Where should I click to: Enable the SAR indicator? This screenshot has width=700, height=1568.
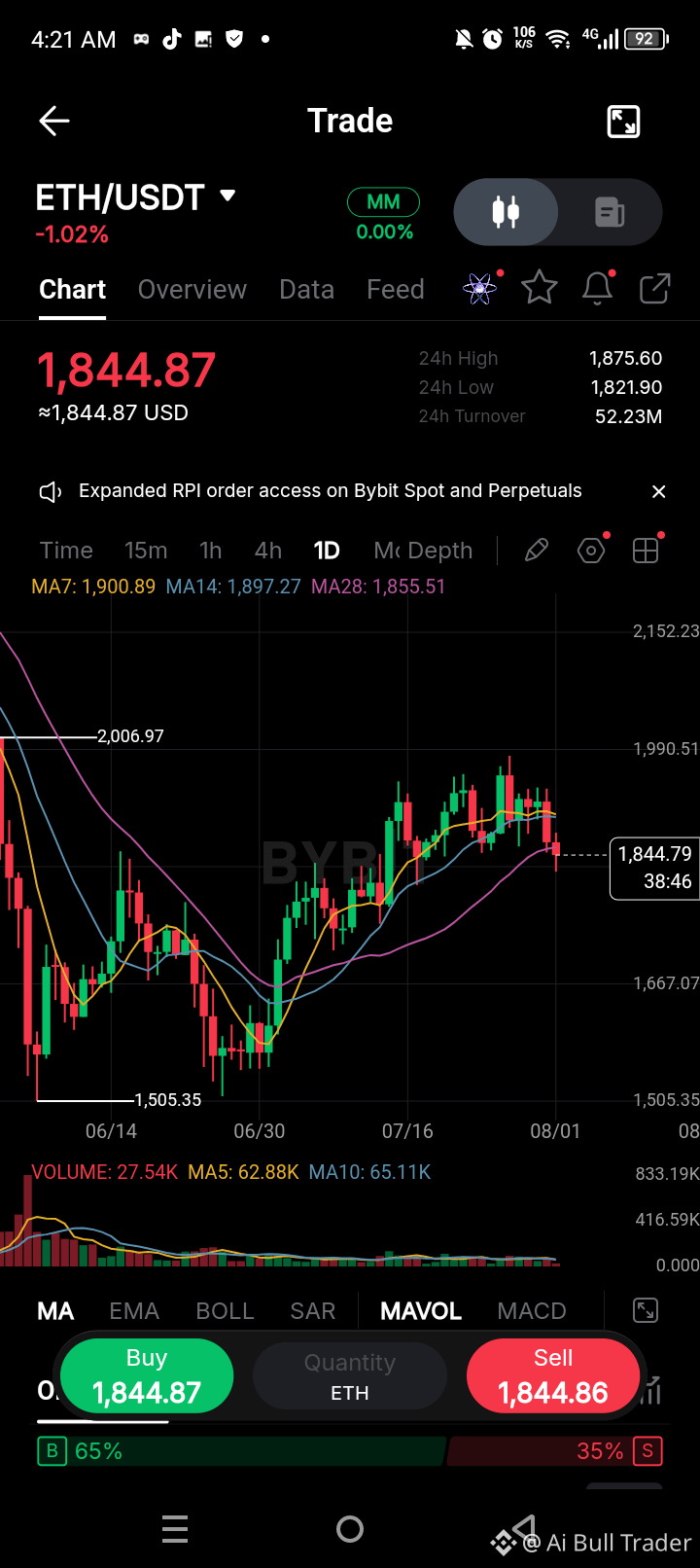tap(313, 1311)
